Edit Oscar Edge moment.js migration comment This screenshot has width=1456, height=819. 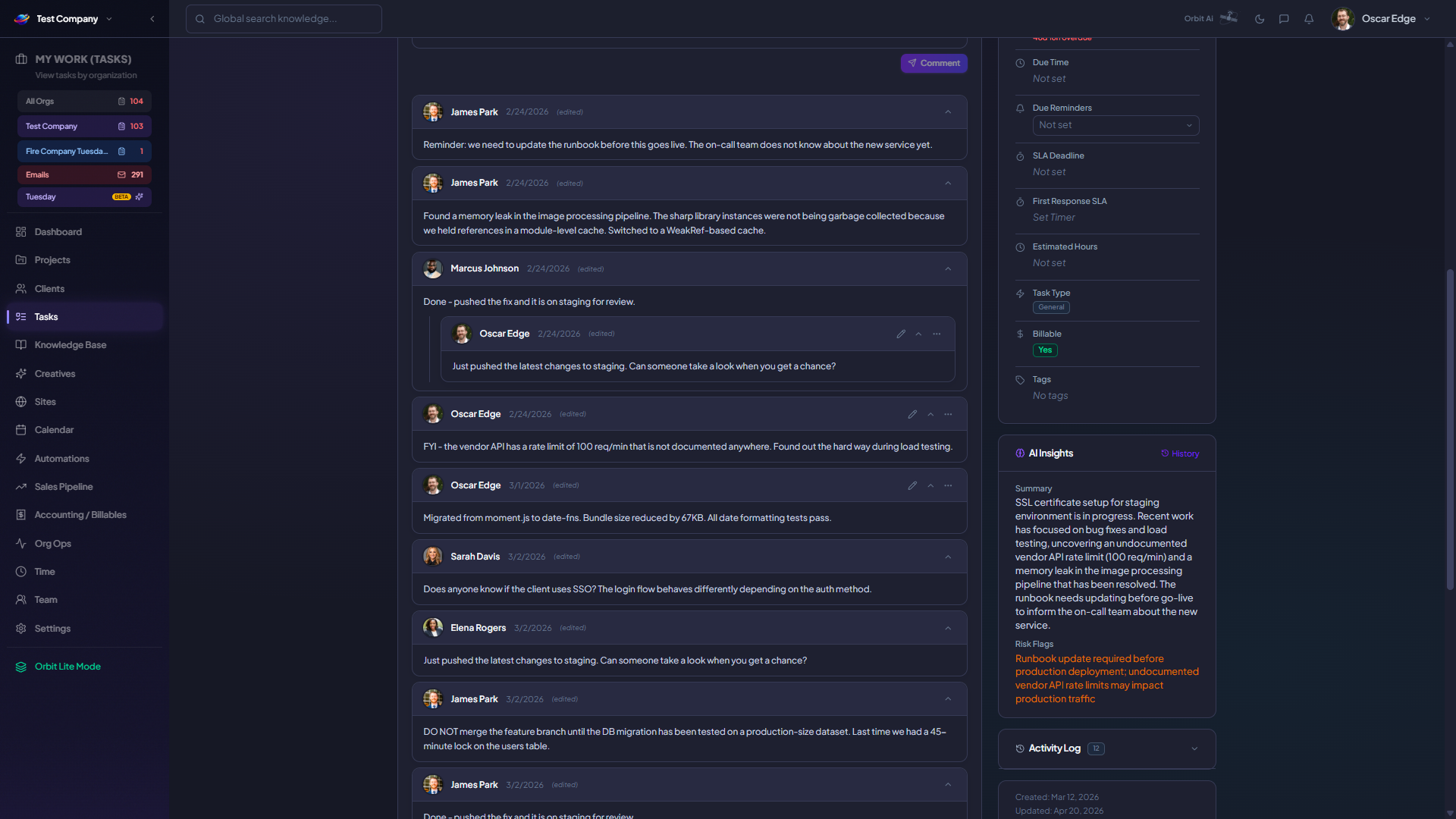pos(912,485)
